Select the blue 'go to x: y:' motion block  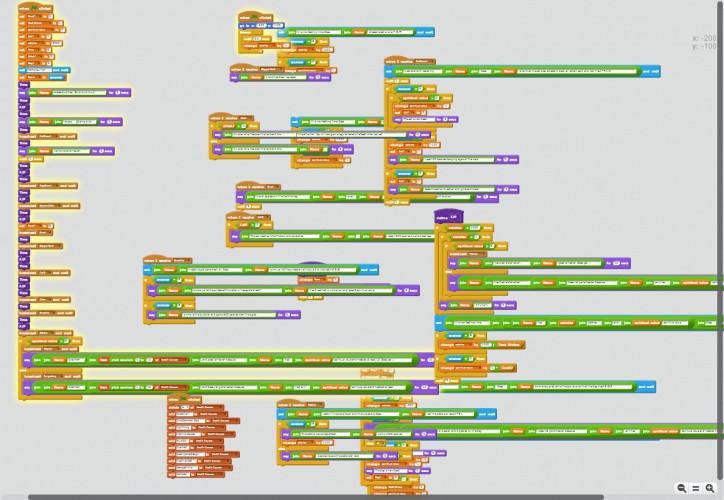pos(261,25)
